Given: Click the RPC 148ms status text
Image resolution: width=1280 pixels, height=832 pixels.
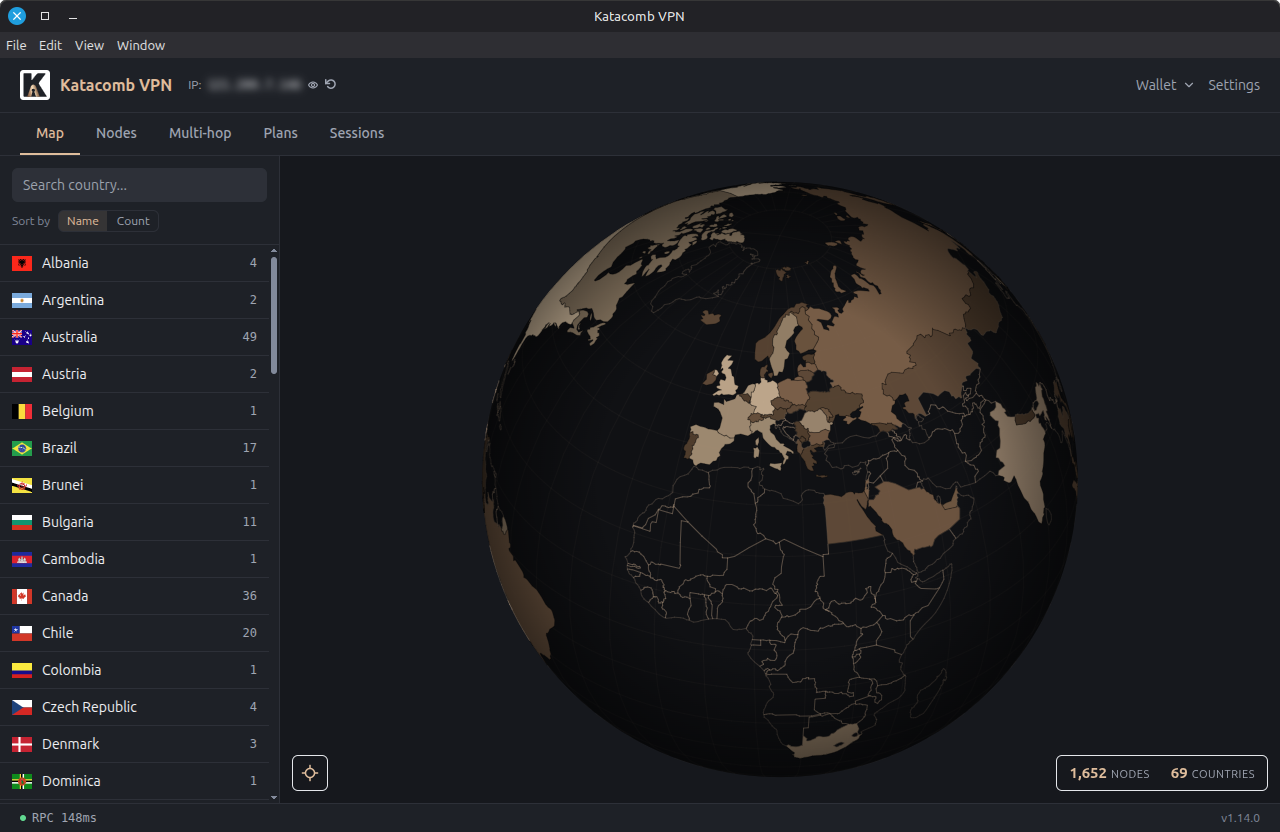Looking at the screenshot, I should coord(64,818).
